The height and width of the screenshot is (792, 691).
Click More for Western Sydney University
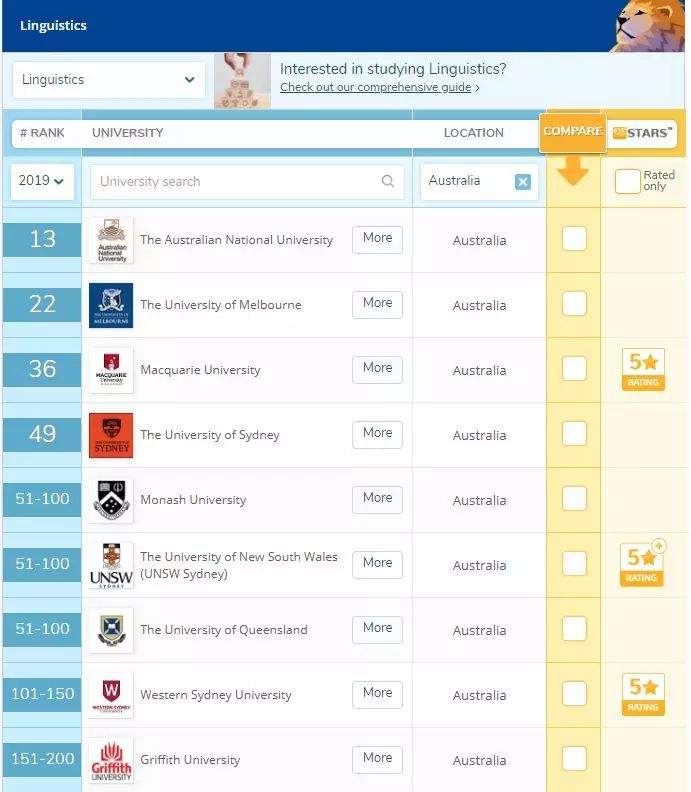click(x=377, y=694)
